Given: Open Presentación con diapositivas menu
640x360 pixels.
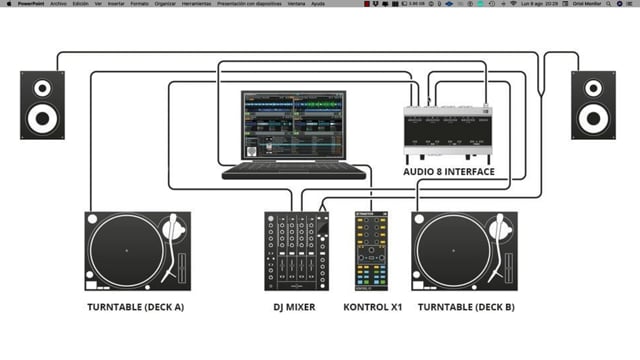Looking at the screenshot, I should (249, 4).
